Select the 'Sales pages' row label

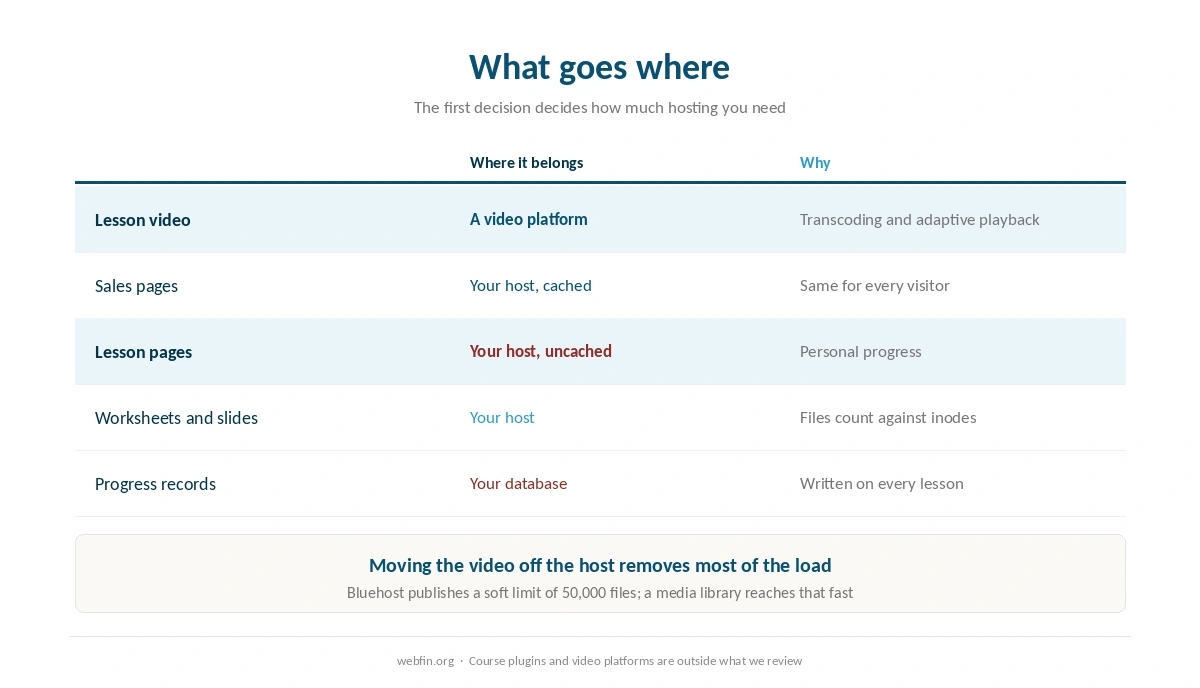coord(136,286)
